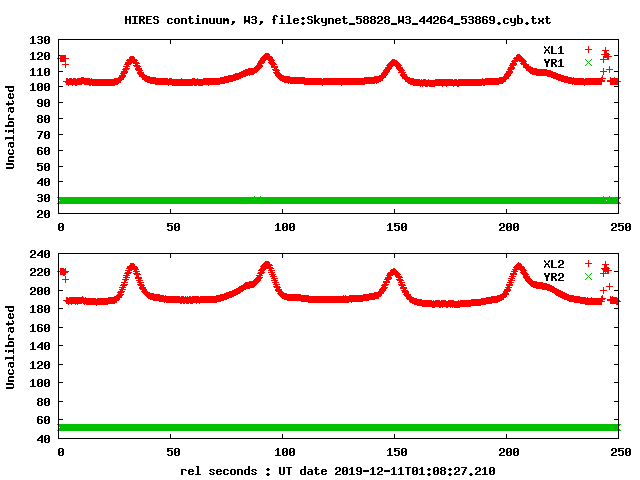The width and height of the screenshot is (640, 480).
Task: Select the XL1 legend label
Action: point(553,50)
